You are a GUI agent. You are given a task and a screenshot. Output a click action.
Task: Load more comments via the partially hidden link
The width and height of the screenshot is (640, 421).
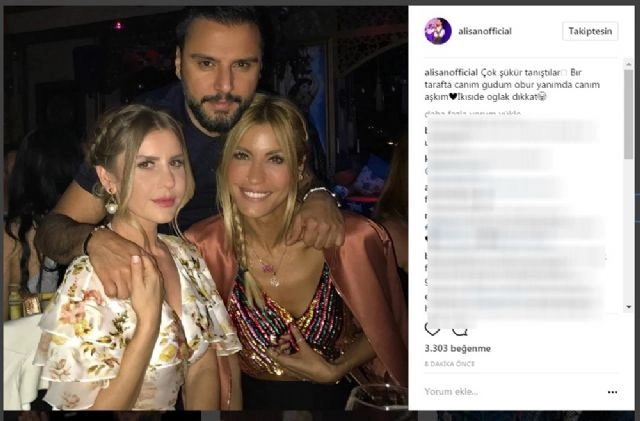(x=464, y=113)
